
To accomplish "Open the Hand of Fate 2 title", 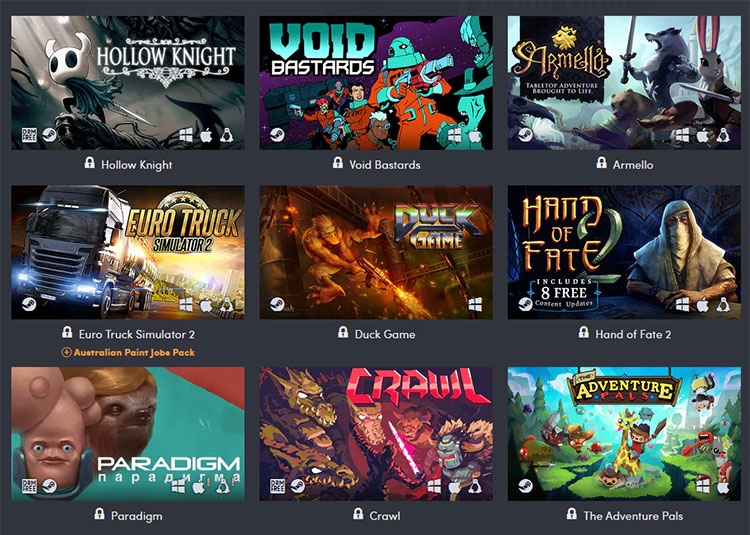I will [633, 334].
